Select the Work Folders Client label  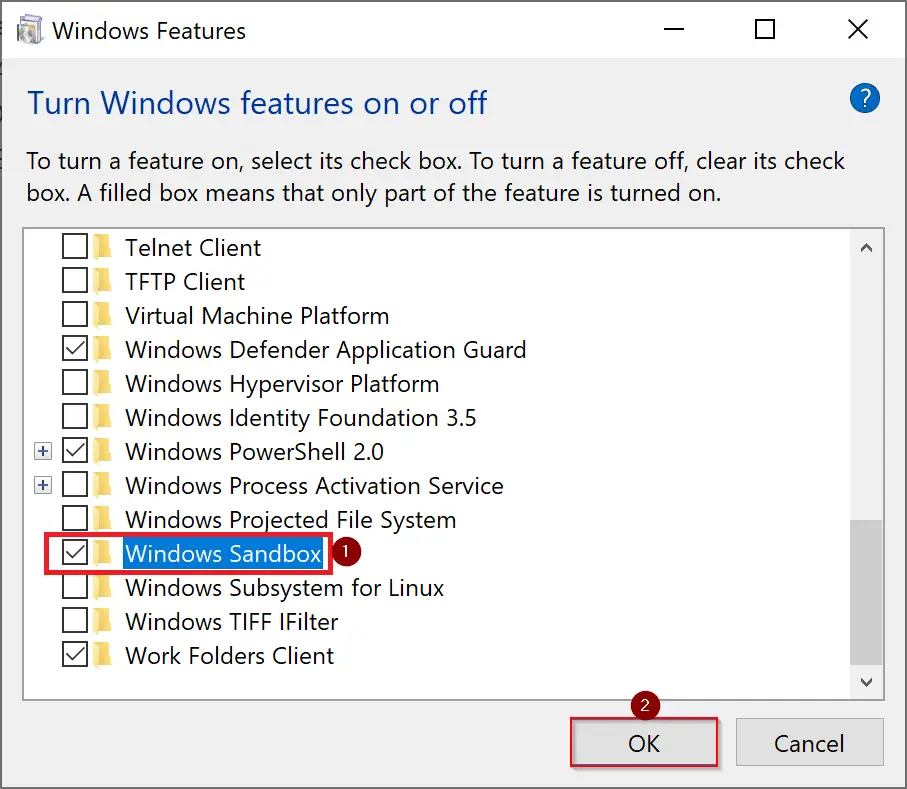pos(230,657)
